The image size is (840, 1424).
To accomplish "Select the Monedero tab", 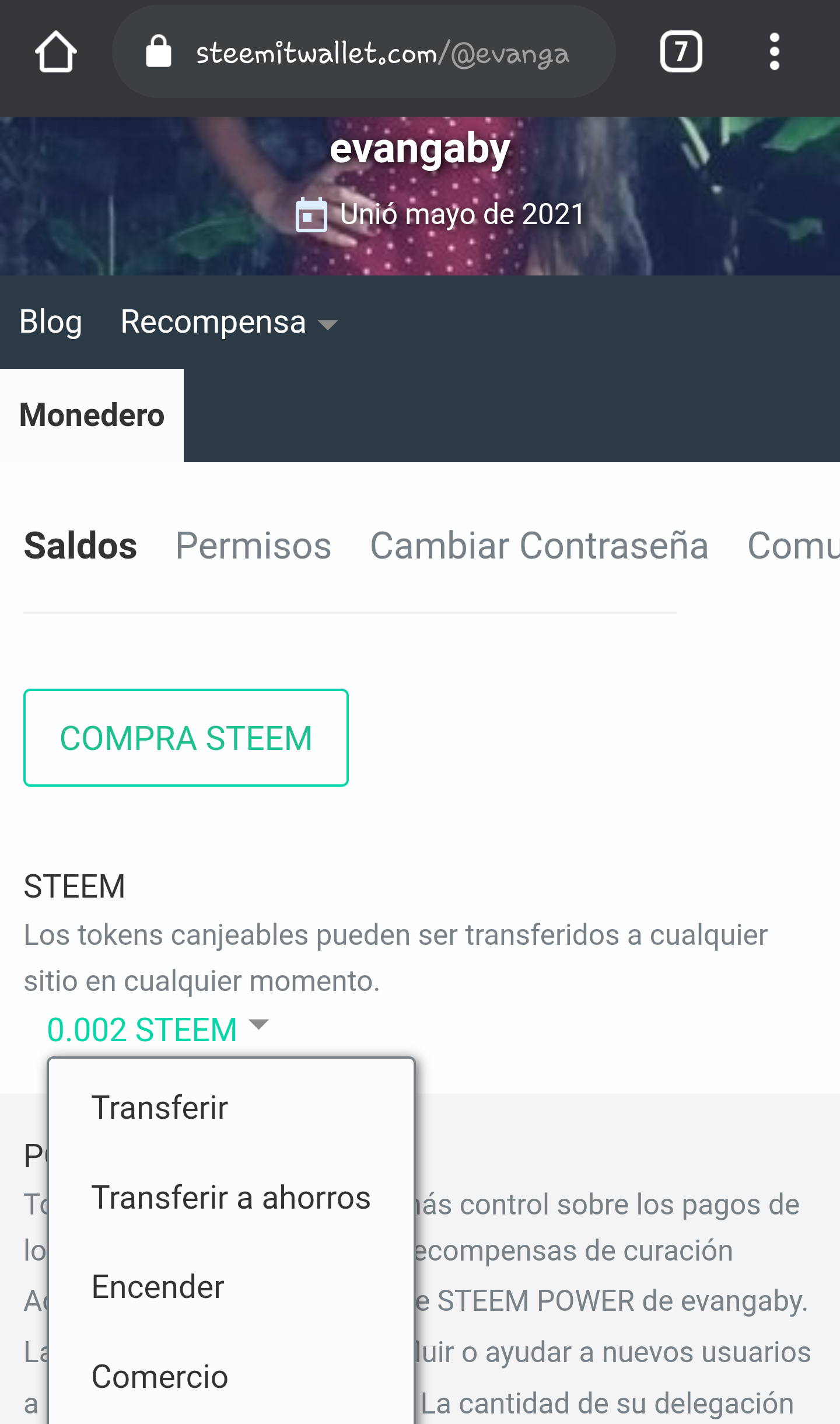I will (92, 415).
